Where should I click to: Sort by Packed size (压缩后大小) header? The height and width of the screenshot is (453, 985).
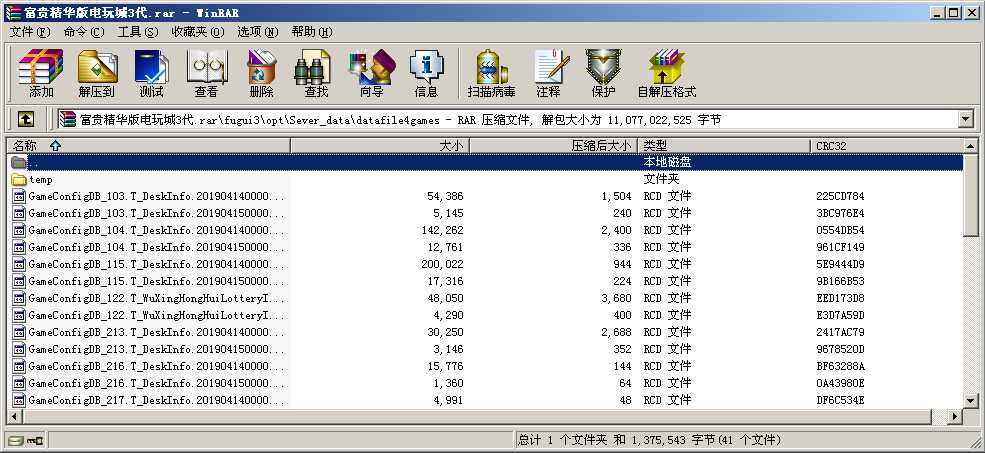[x=553, y=146]
